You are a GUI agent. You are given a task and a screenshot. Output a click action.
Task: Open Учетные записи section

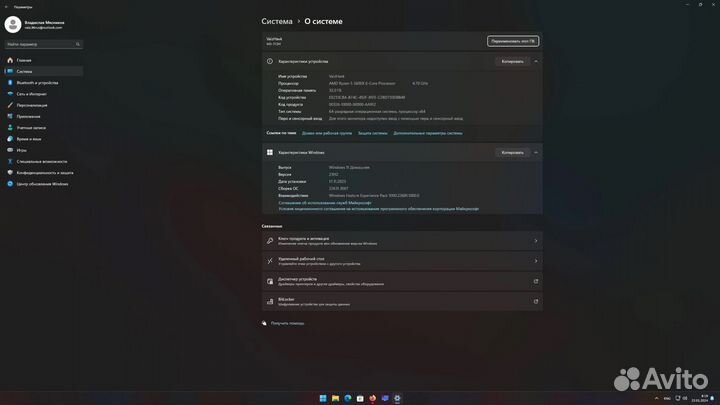pos(32,127)
